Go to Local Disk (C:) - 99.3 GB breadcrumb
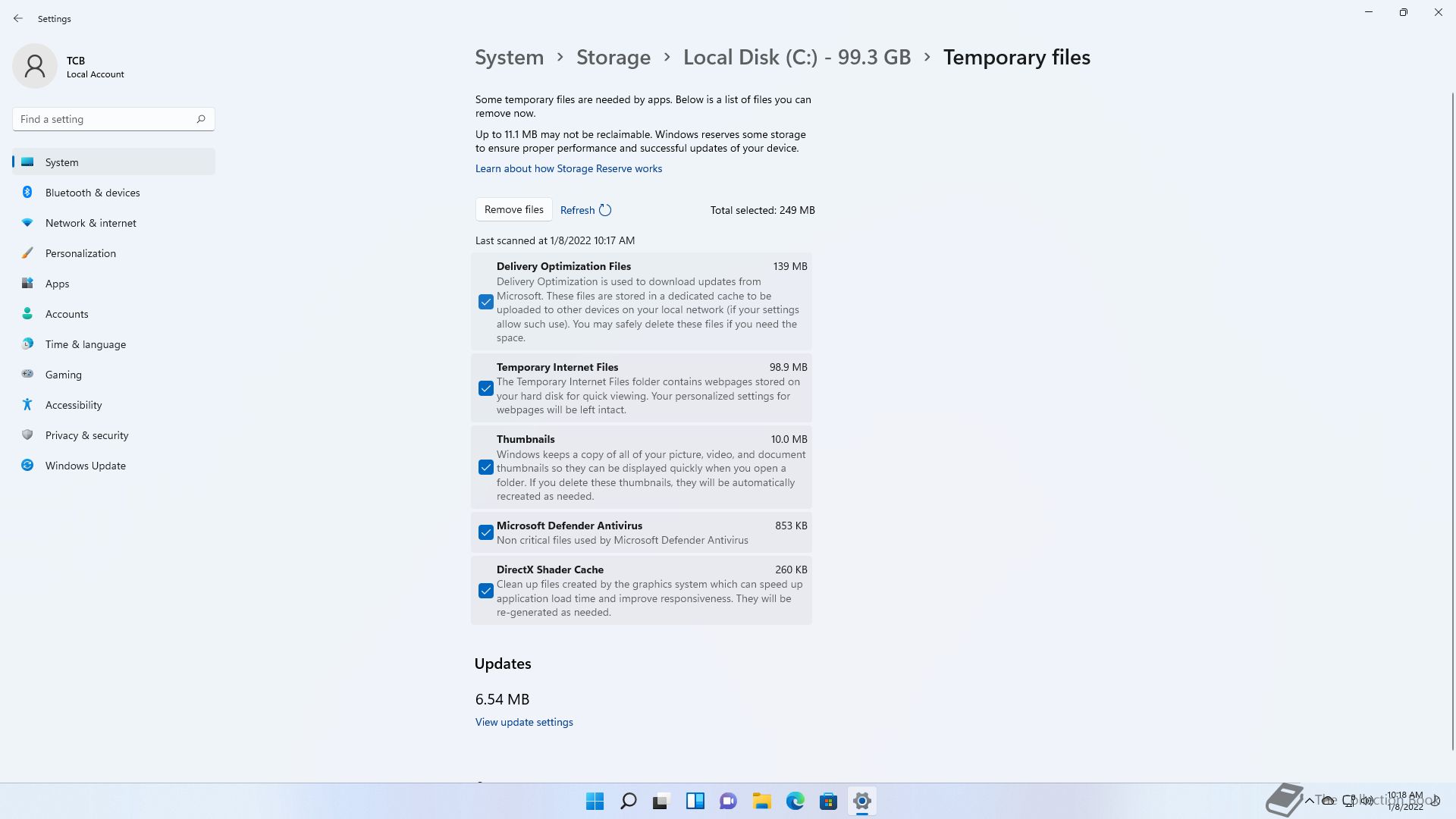Image resolution: width=1456 pixels, height=819 pixels. pyautogui.click(x=797, y=58)
